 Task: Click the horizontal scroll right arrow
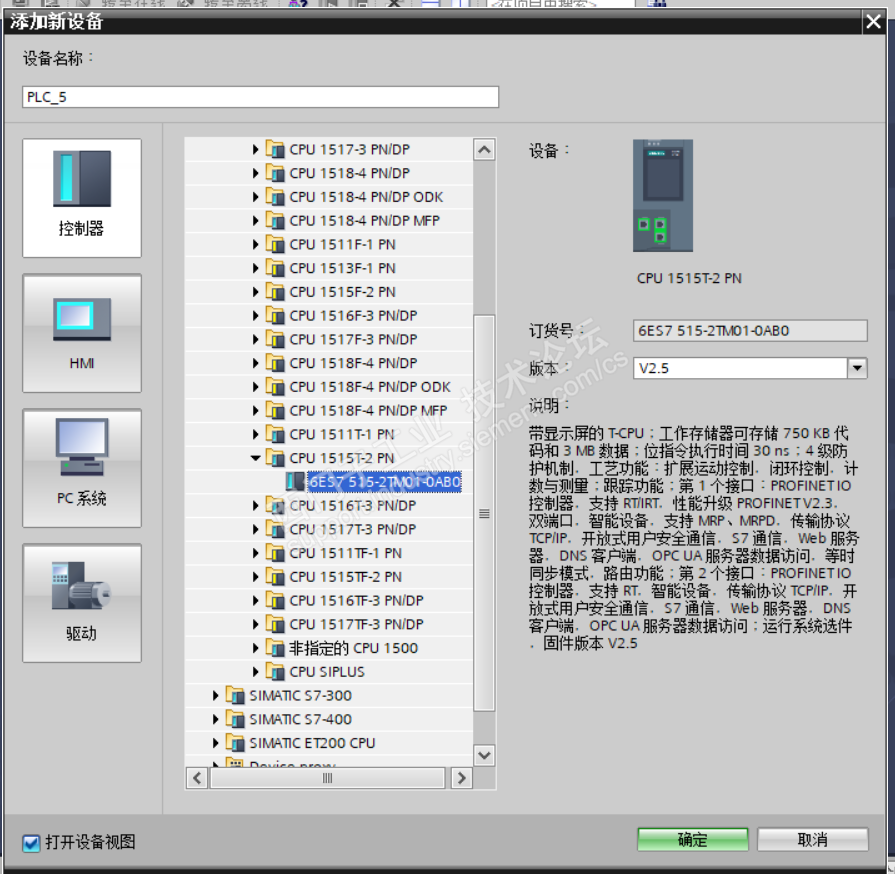461,778
